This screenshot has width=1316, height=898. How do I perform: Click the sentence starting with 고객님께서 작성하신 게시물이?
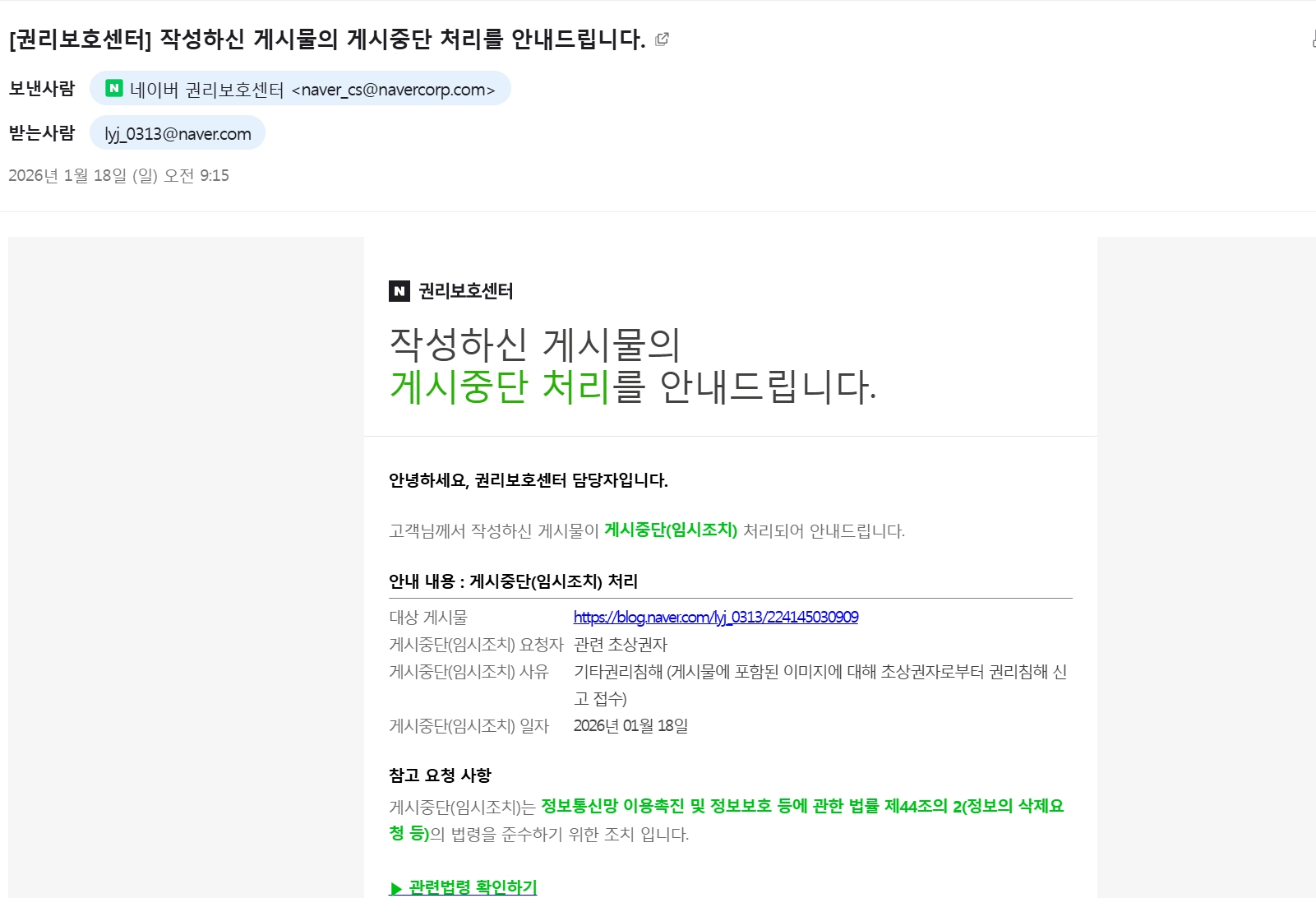coord(647,530)
